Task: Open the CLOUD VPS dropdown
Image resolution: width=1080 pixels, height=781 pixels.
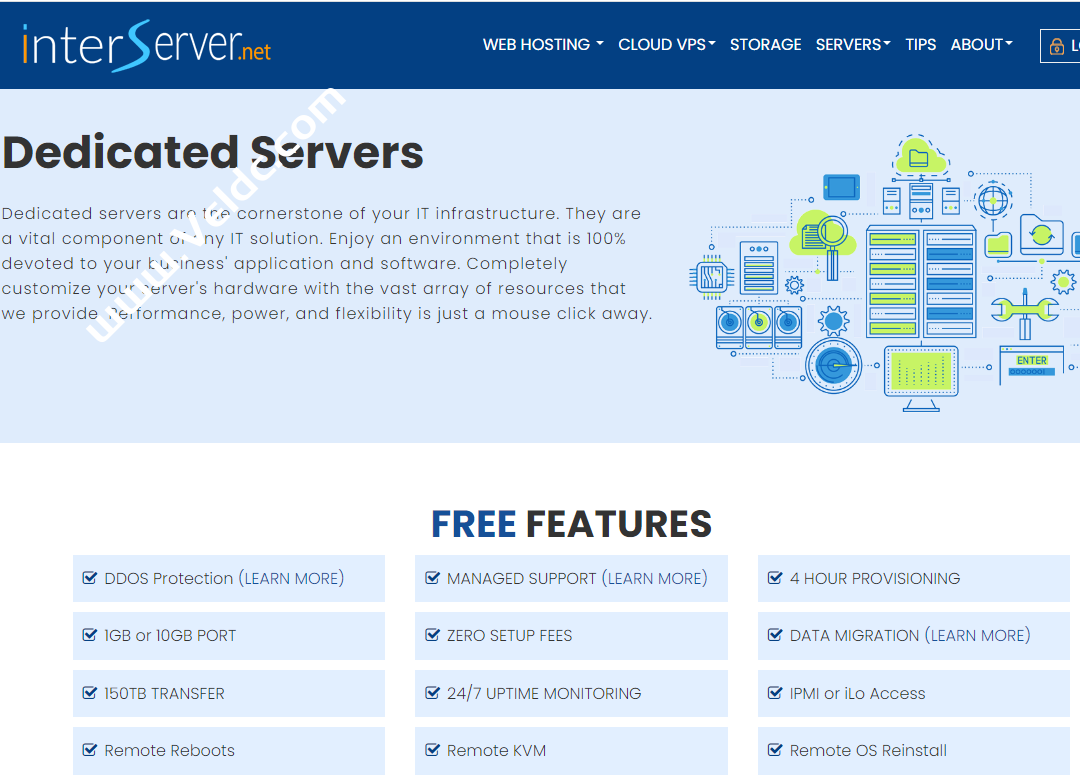Action: coord(666,45)
